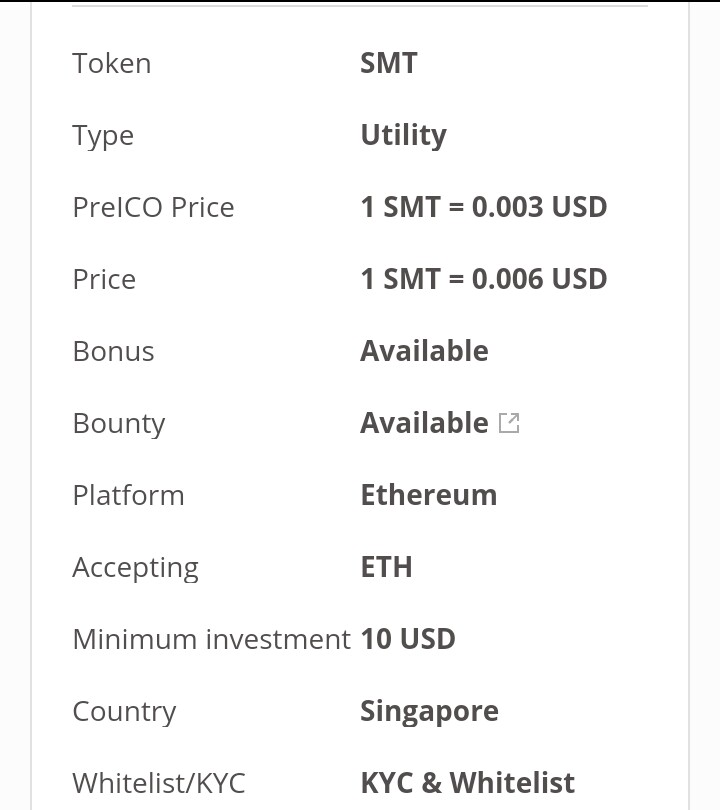This screenshot has height=810, width=720.
Task: Click the KYC & Whitelist value
Action: pos(467,782)
